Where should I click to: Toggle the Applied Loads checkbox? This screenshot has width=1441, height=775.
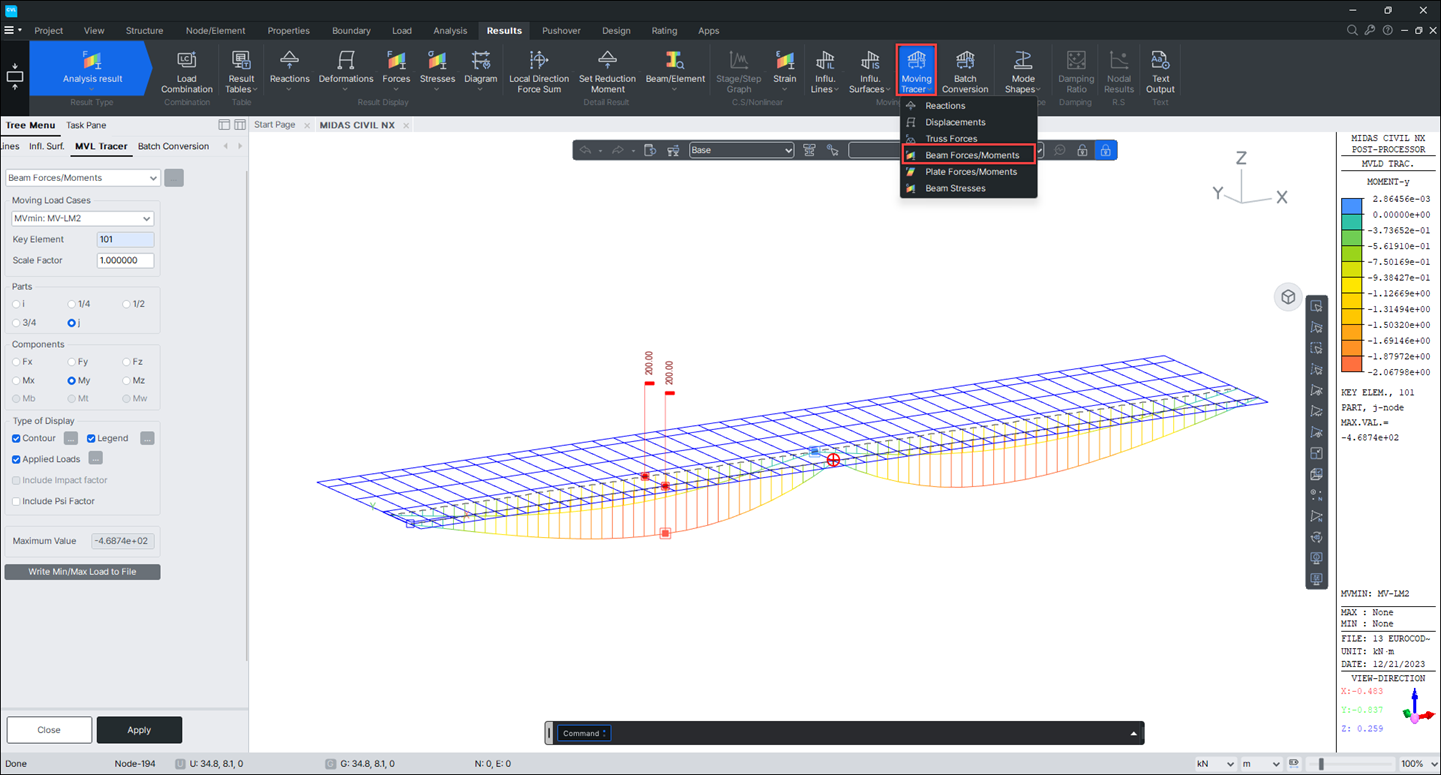[x=16, y=459]
